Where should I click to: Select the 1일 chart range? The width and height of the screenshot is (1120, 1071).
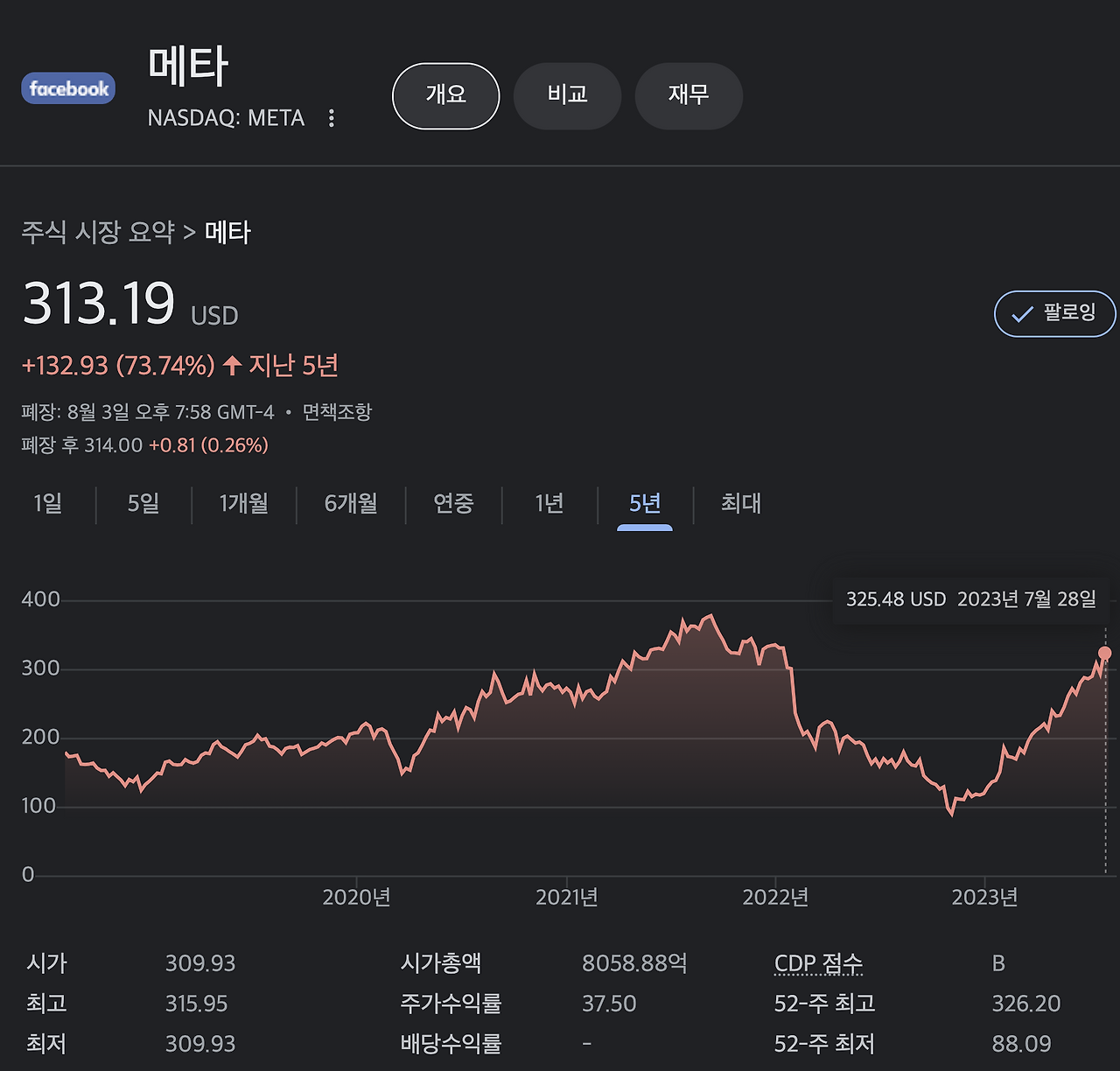(x=48, y=503)
